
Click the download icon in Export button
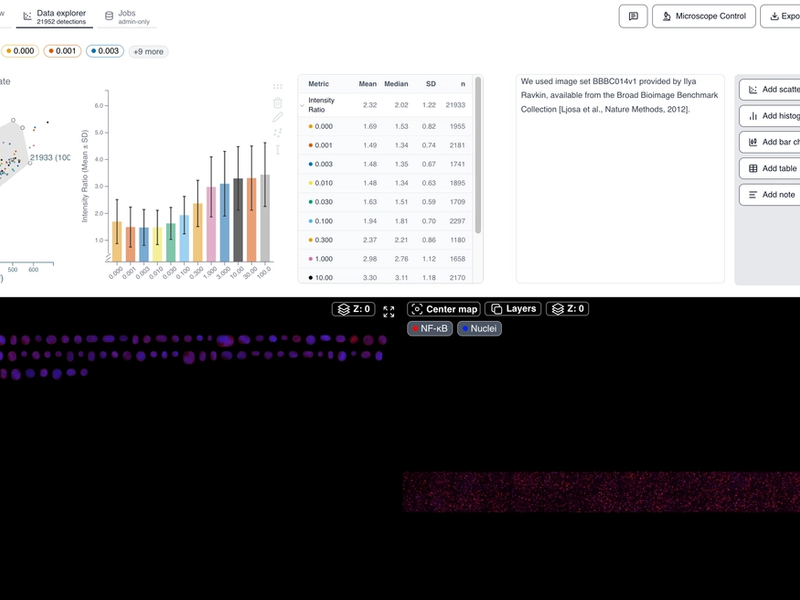774,16
